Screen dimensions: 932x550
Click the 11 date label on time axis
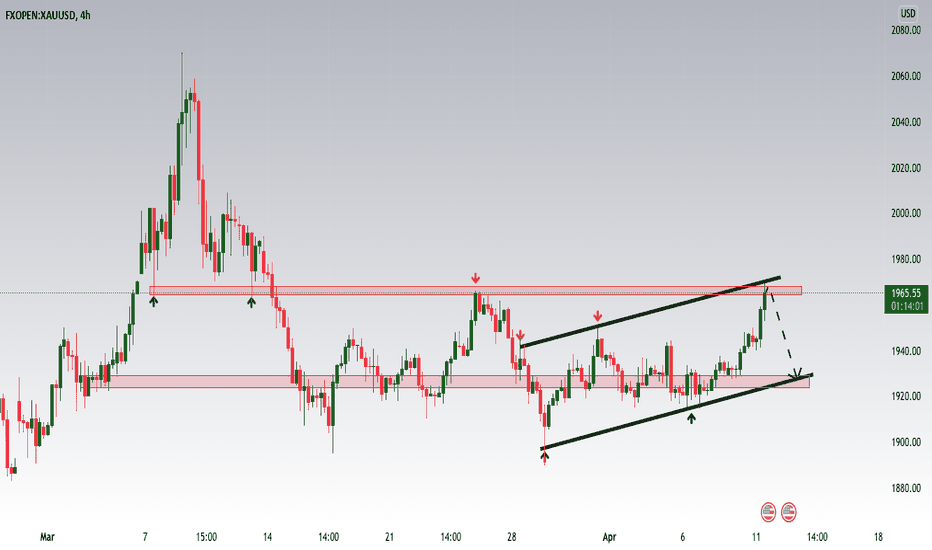click(756, 537)
